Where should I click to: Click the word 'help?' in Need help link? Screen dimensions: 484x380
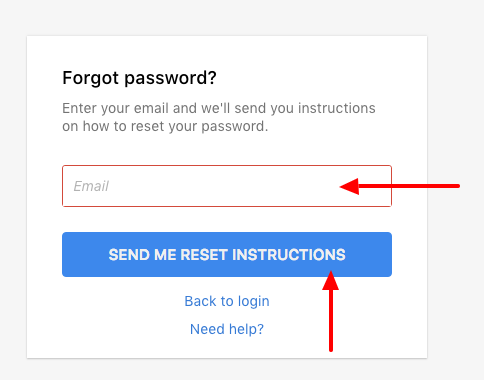coord(246,329)
